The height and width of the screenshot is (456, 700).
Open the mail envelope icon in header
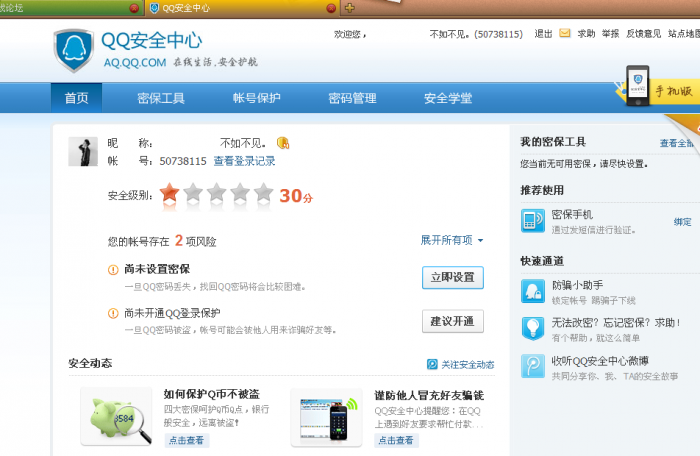[565, 33]
